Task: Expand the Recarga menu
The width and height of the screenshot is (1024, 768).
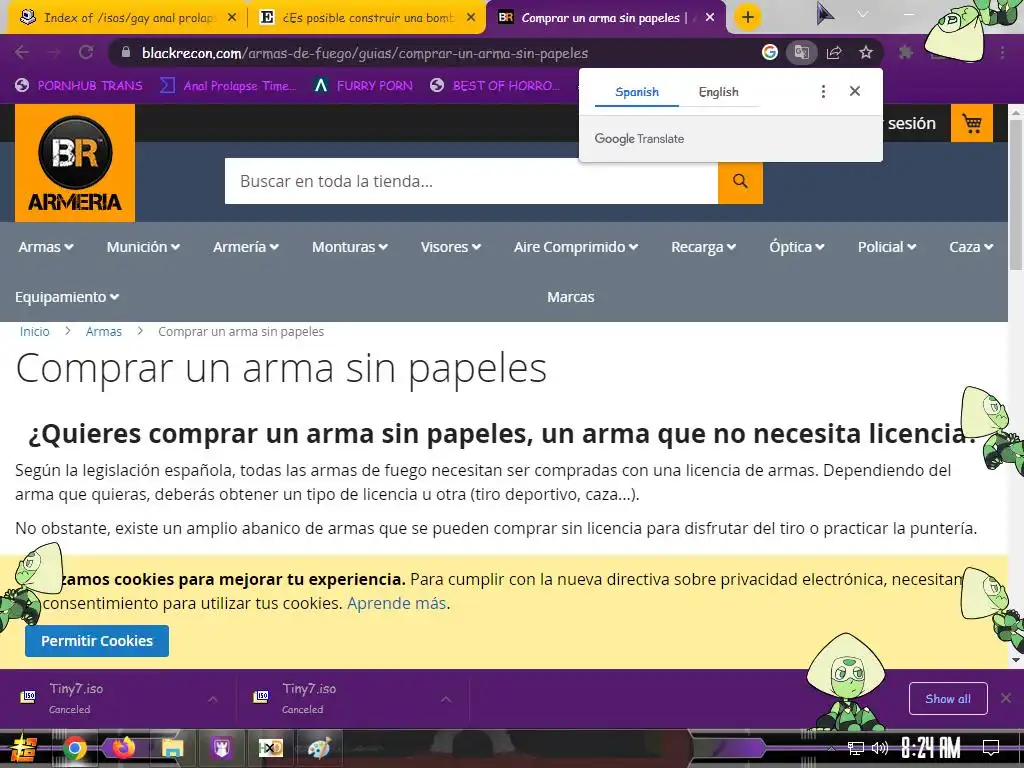Action: pyautogui.click(x=703, y=247)
